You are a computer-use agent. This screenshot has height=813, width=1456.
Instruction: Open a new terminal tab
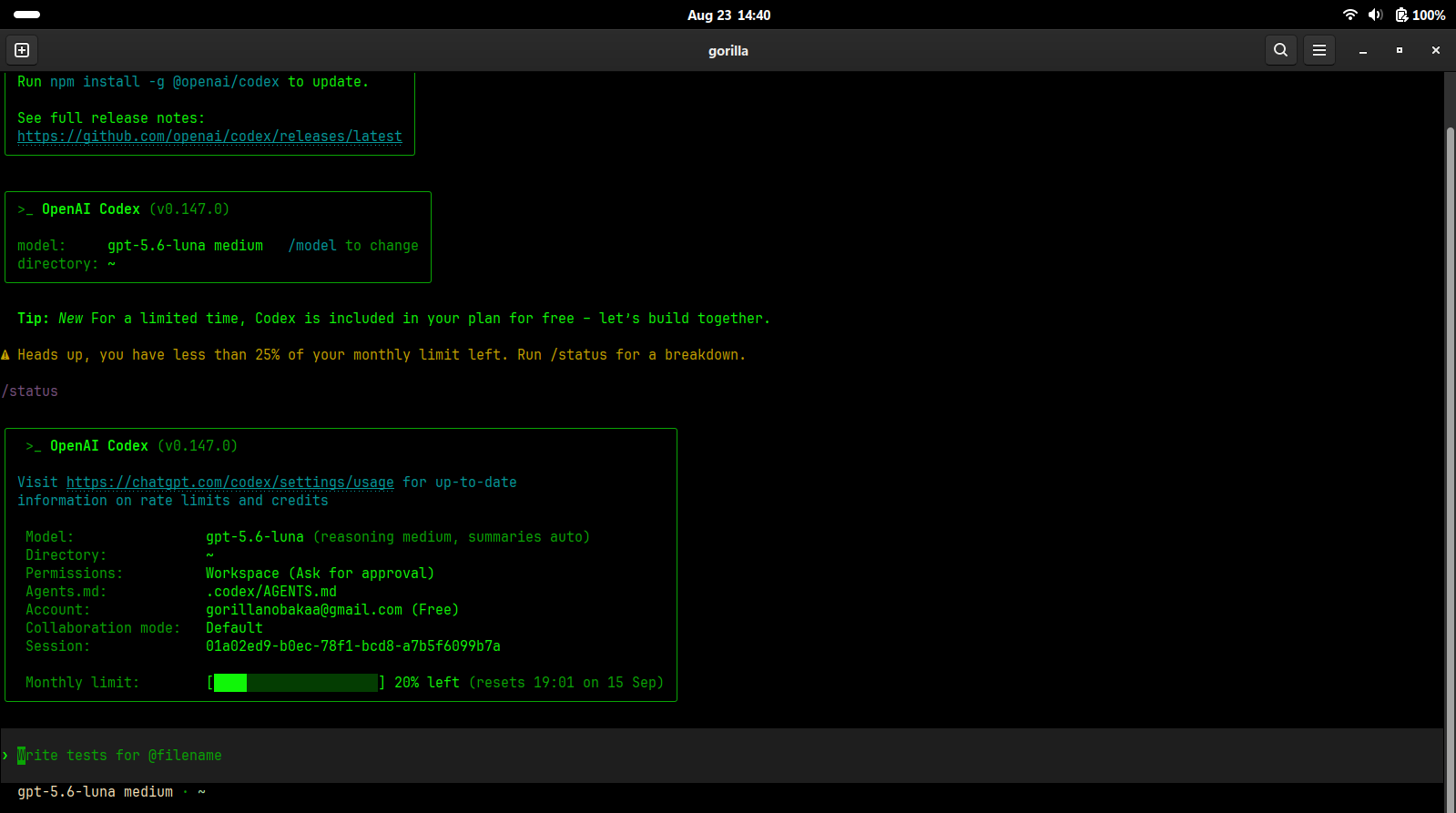pyautogui.click(x=22, y=50)
